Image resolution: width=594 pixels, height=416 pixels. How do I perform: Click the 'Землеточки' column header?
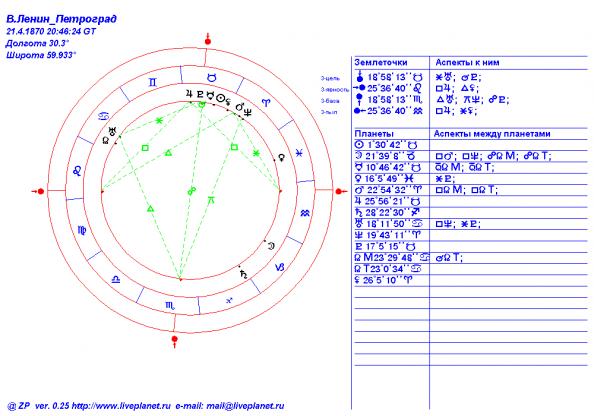[x=381, y=63]
